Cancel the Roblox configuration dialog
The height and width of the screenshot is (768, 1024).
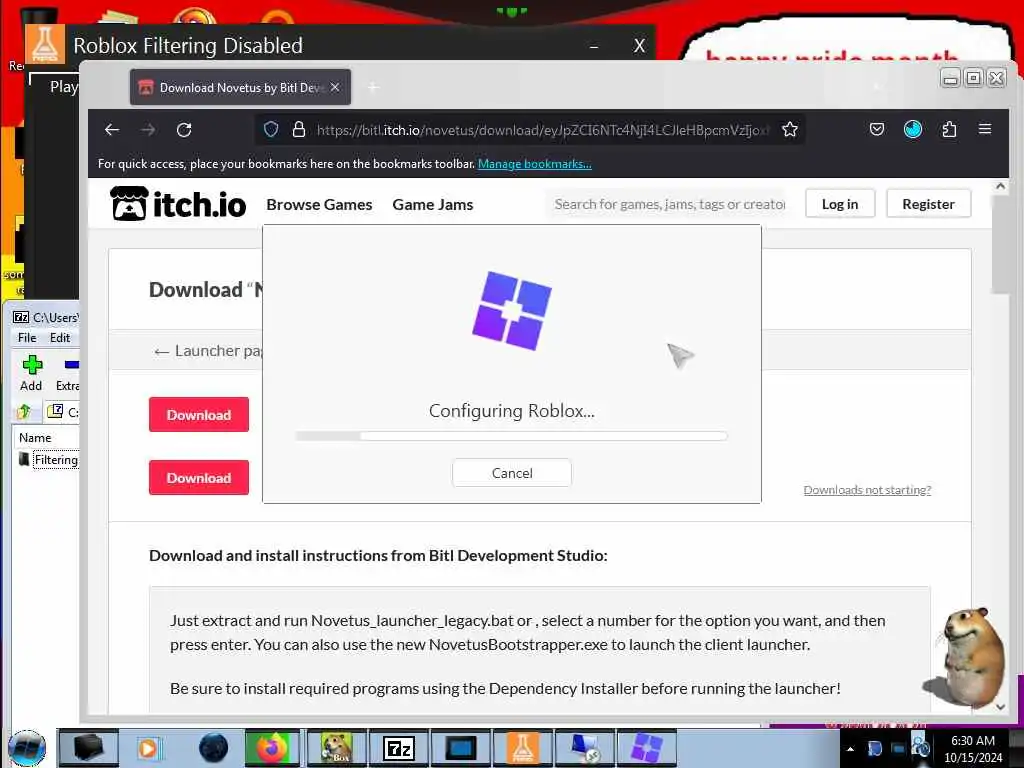(x=512, y=473)
